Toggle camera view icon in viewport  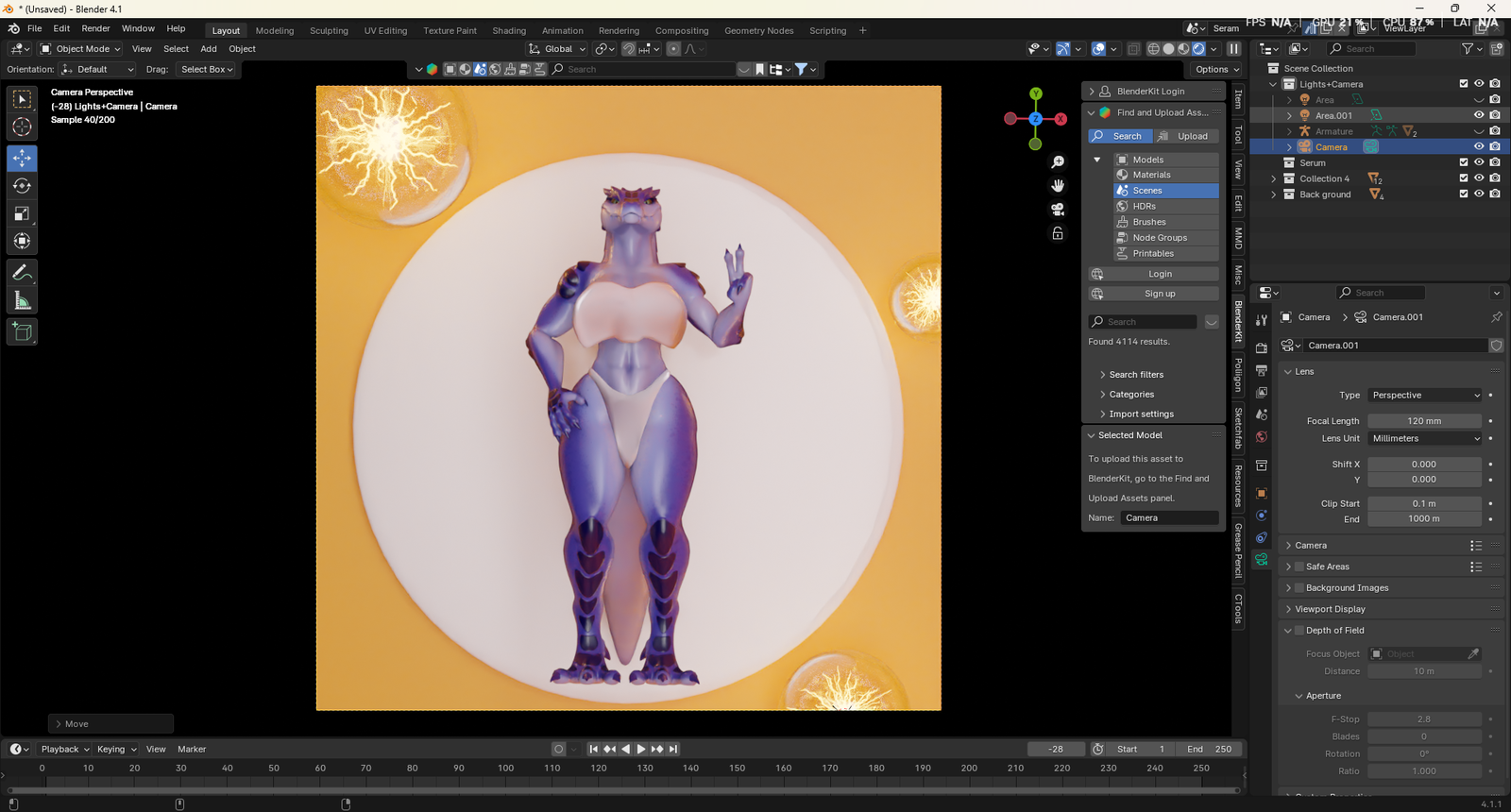[1058, 210]
